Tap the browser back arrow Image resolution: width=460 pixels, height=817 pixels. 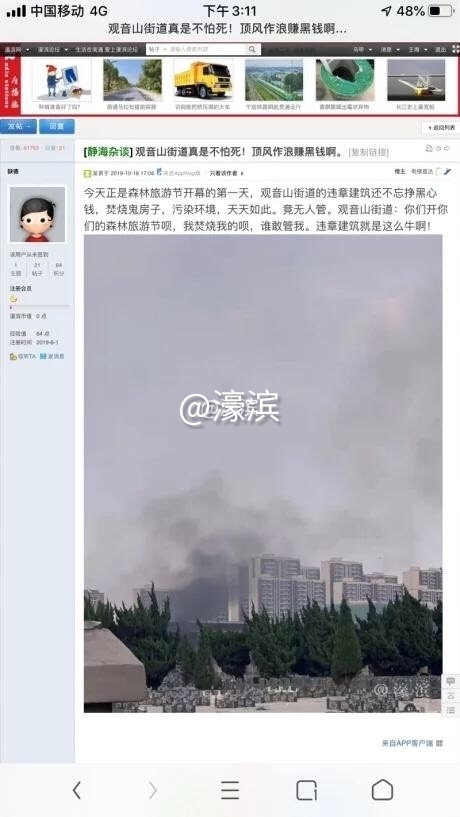click(x=77, y=790)
